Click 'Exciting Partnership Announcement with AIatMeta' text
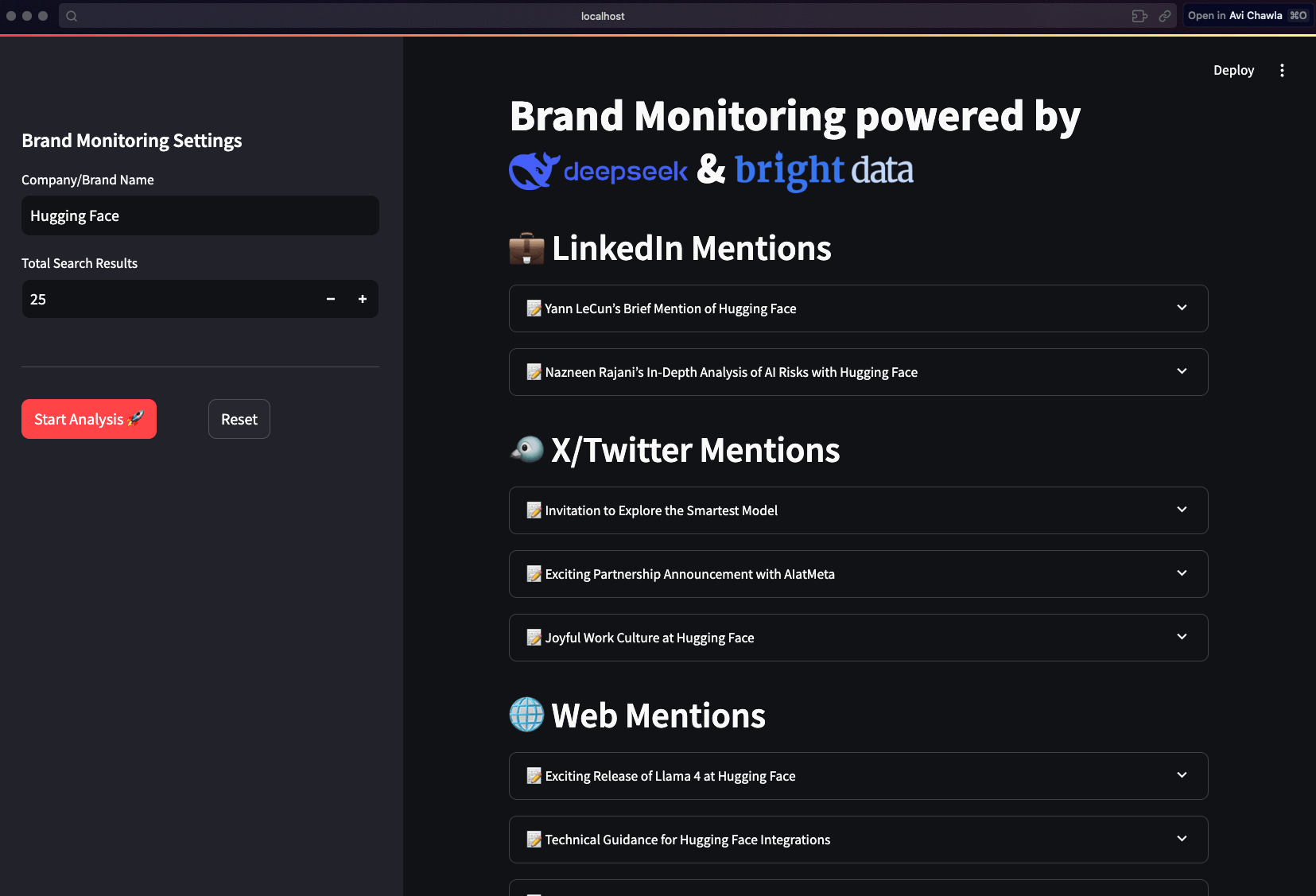The width and height of the screenshot is (1316, 896). tap(690, 574)
